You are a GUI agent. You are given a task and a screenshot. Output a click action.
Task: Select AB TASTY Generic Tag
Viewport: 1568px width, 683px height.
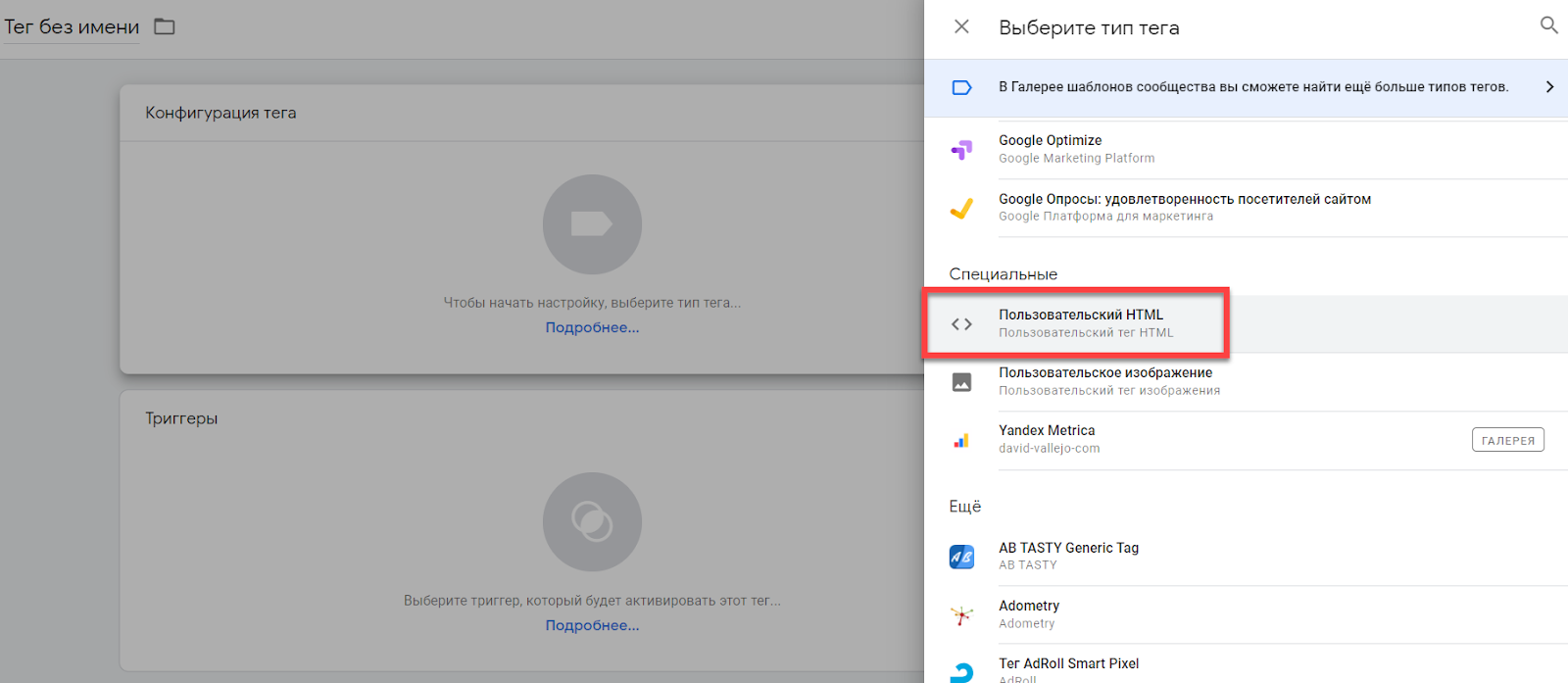tap(1246, 557)
